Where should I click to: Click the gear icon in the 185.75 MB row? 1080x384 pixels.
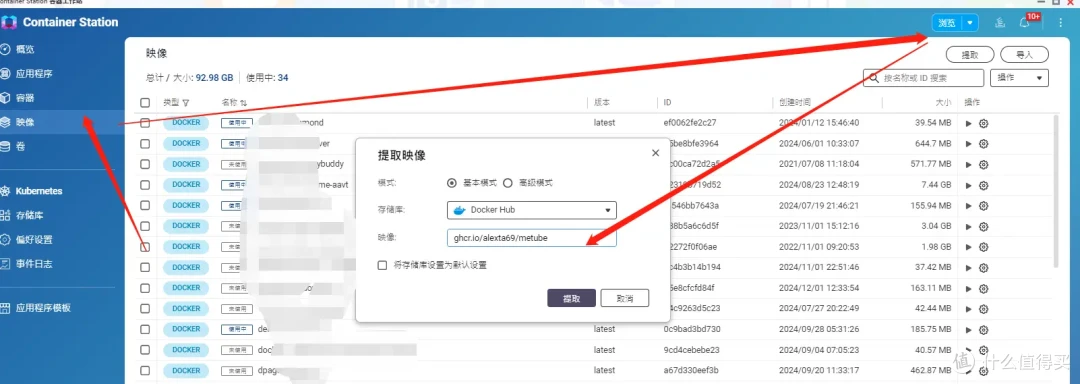point(984,329)
